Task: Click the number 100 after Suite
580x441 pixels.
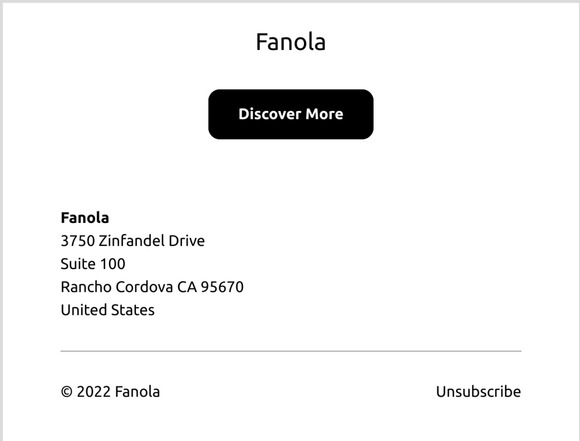Action: (x=113, y=264)
